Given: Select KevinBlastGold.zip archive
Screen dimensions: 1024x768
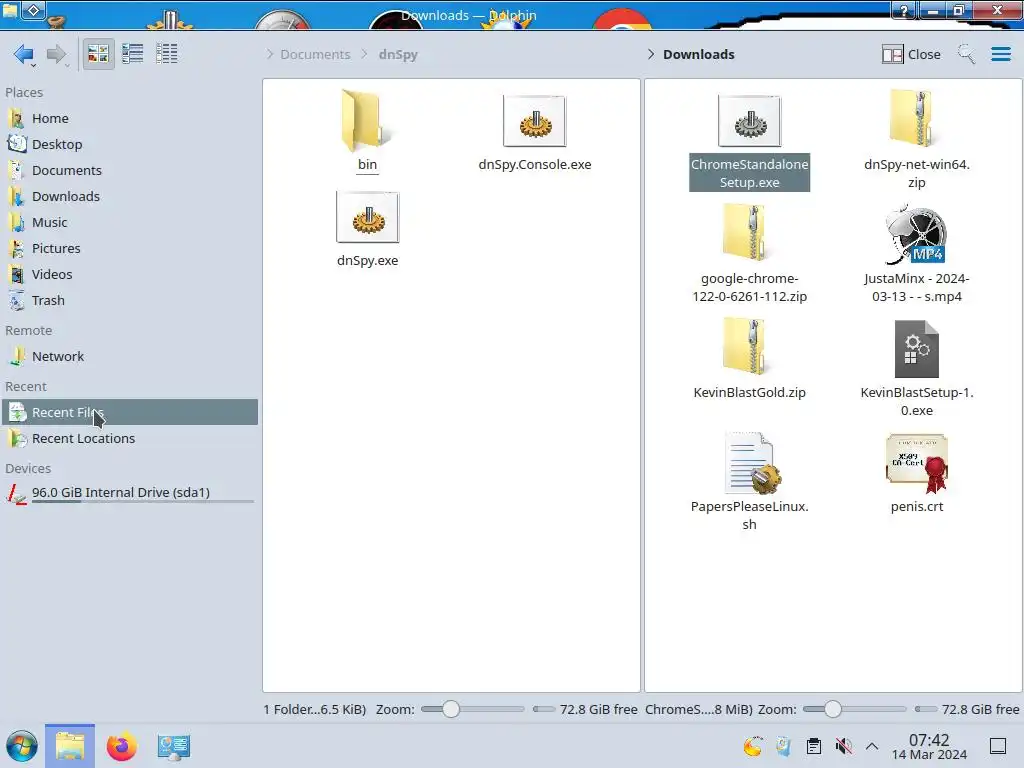Looking at the screenshot, I should coord(749,359).
